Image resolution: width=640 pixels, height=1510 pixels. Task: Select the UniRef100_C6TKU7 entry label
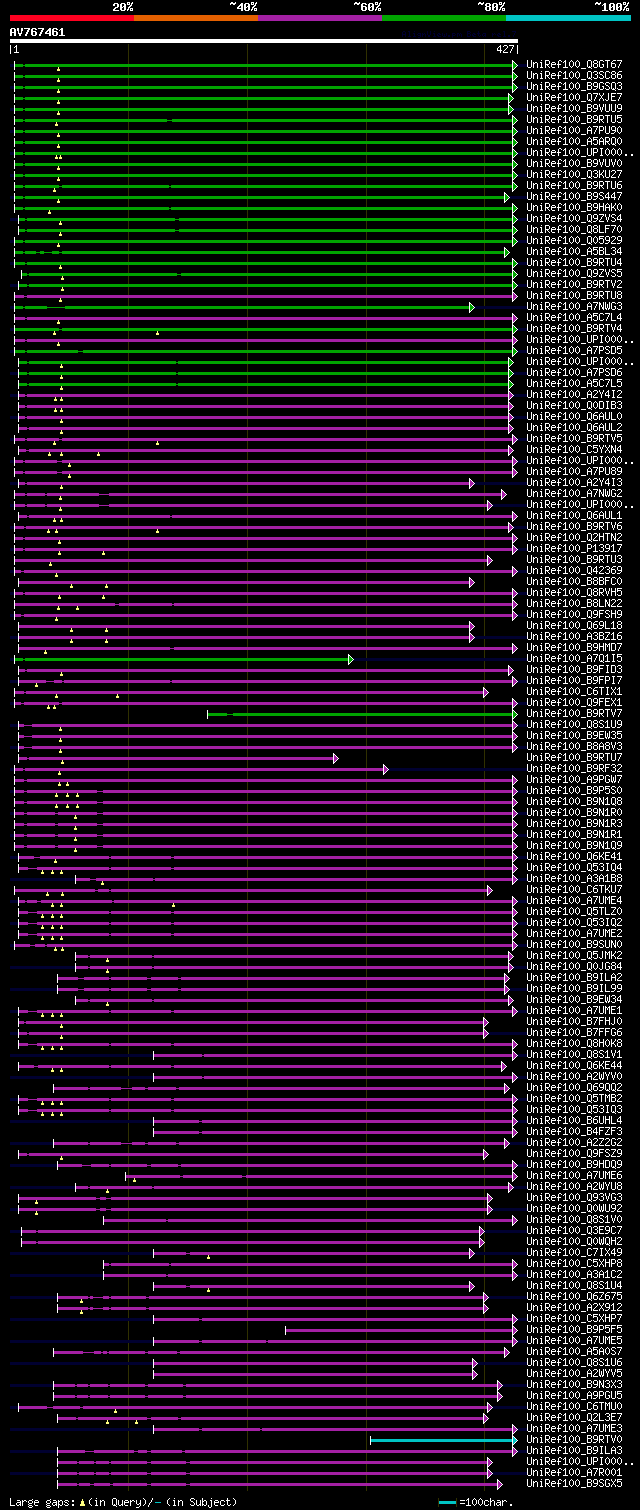click(x=574, y=889)
